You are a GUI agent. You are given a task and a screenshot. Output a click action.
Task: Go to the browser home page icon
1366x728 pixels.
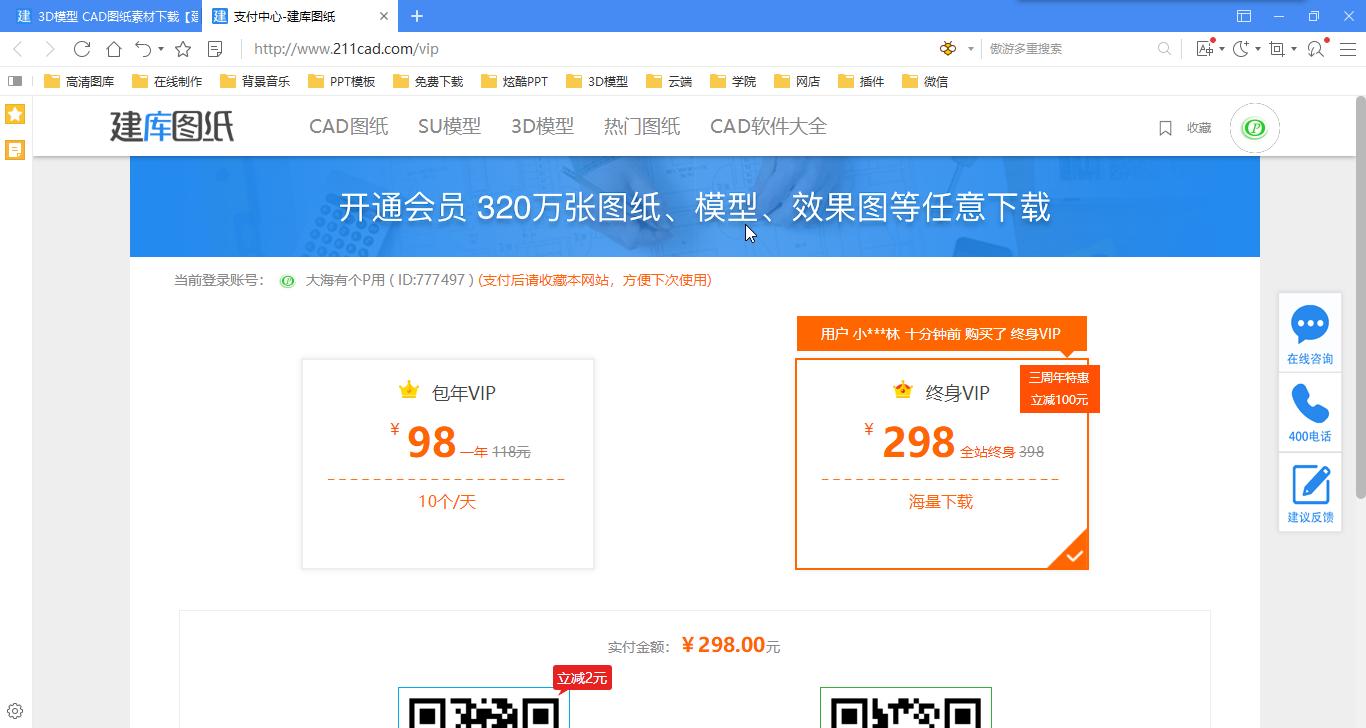point(114,49)
